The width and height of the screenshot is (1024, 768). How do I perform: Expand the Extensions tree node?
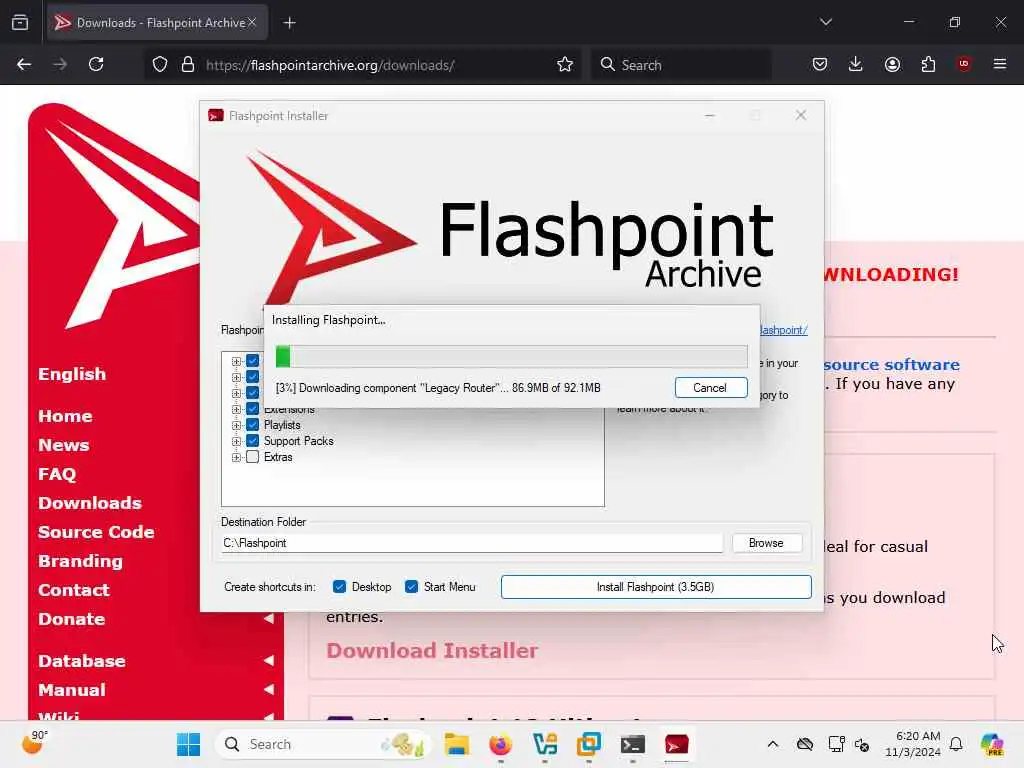[x=236, y=409]
